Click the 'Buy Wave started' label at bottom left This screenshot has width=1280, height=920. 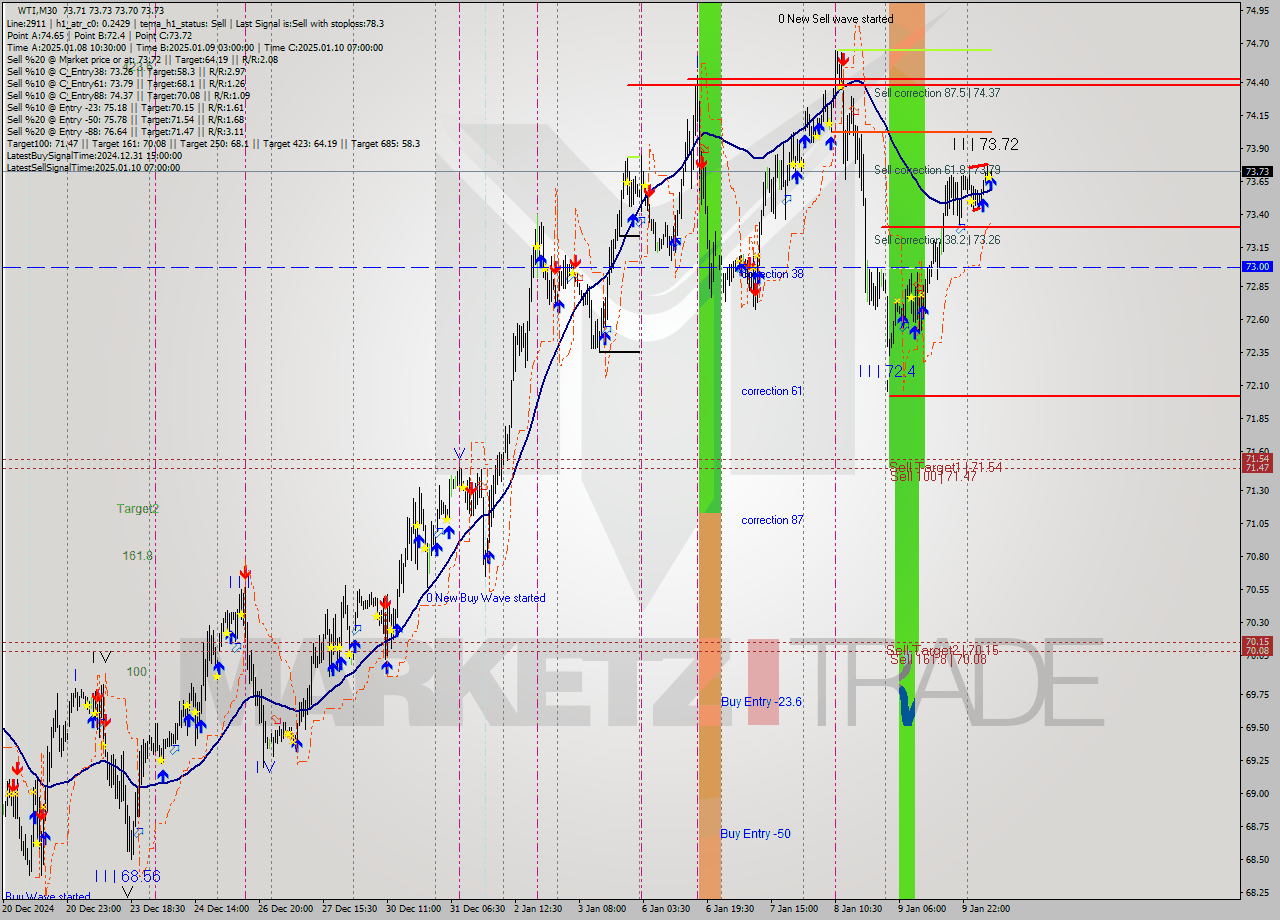tap(48, 897)
